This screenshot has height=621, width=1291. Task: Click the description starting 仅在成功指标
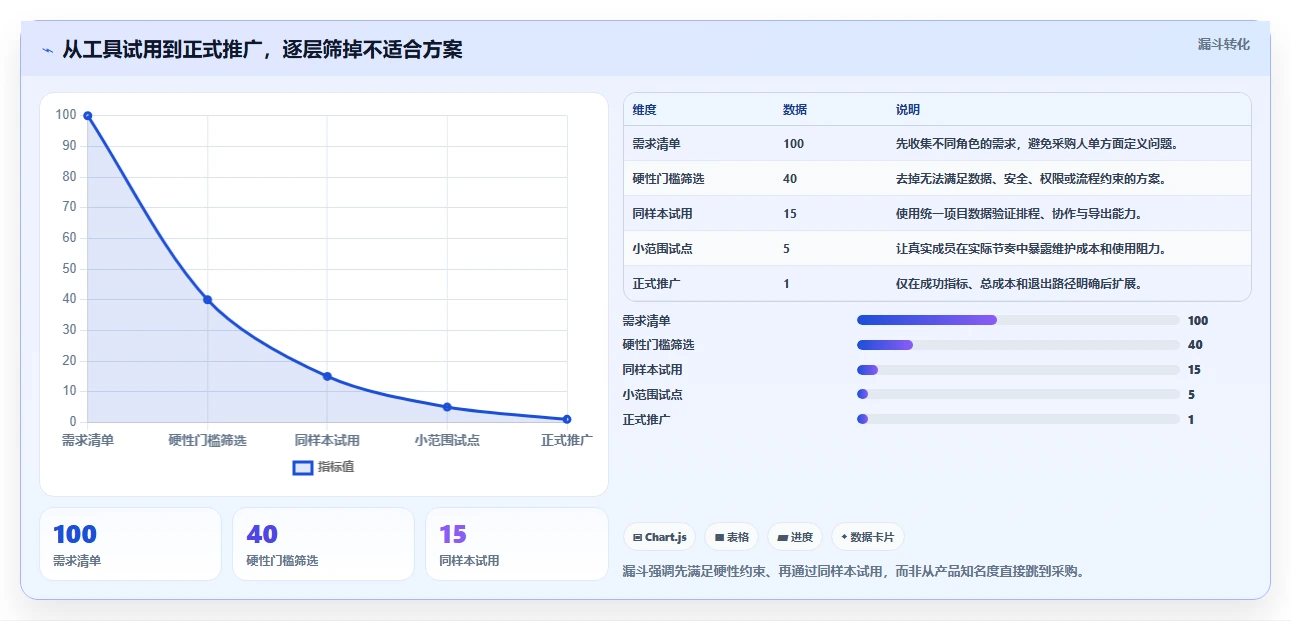tap(1020, 284)
